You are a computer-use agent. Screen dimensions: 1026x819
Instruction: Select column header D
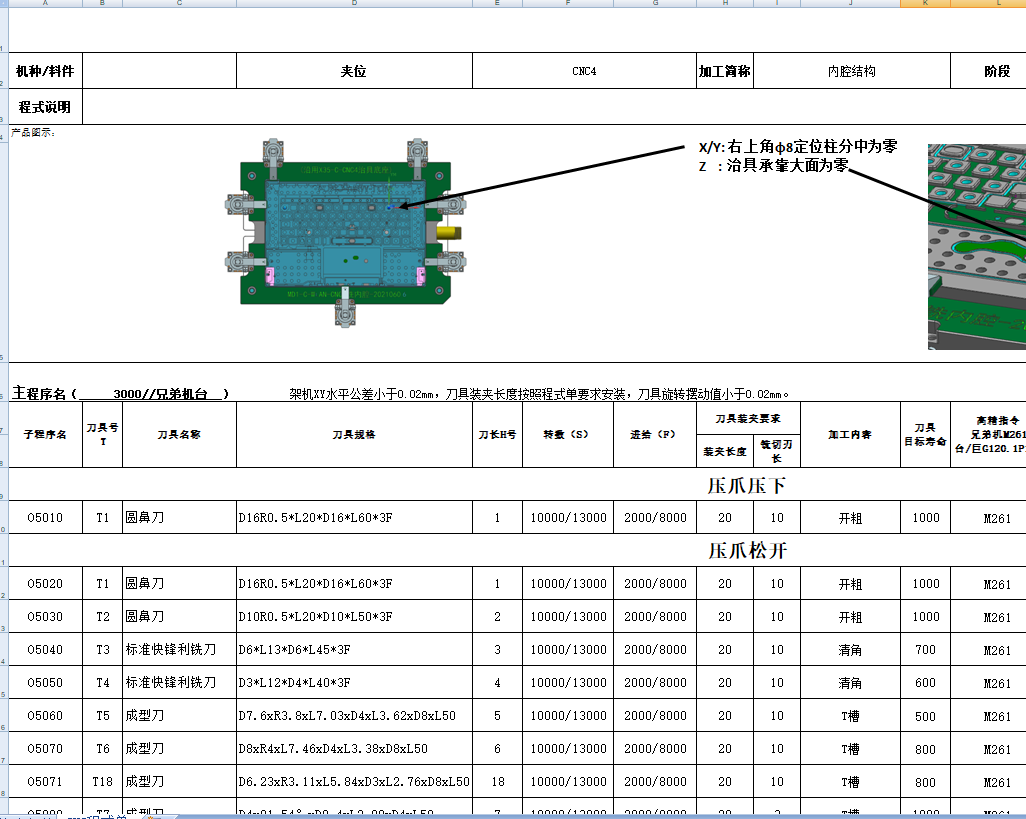(354, 7)
